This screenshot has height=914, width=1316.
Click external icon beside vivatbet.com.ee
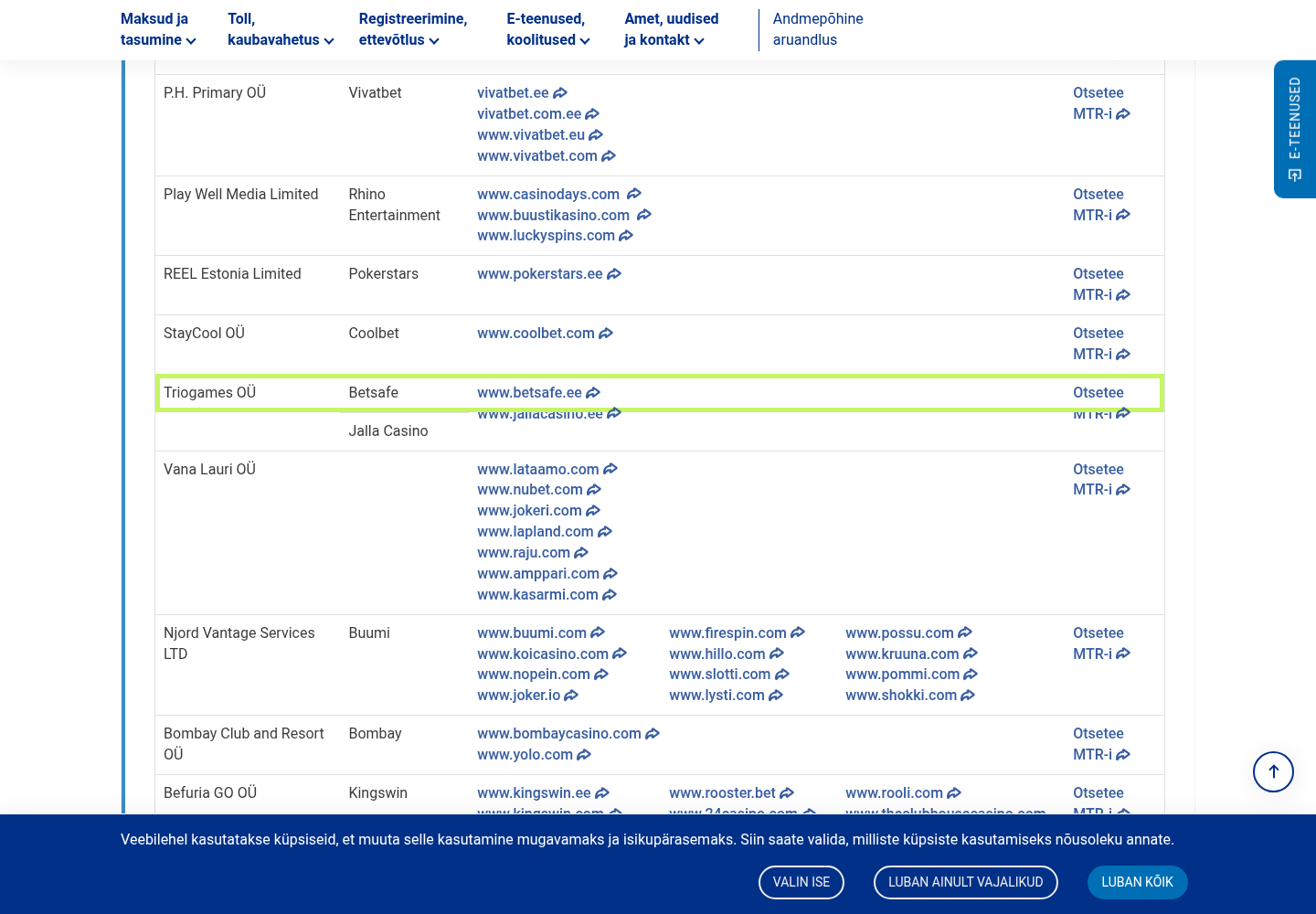(x=592, y=114)
